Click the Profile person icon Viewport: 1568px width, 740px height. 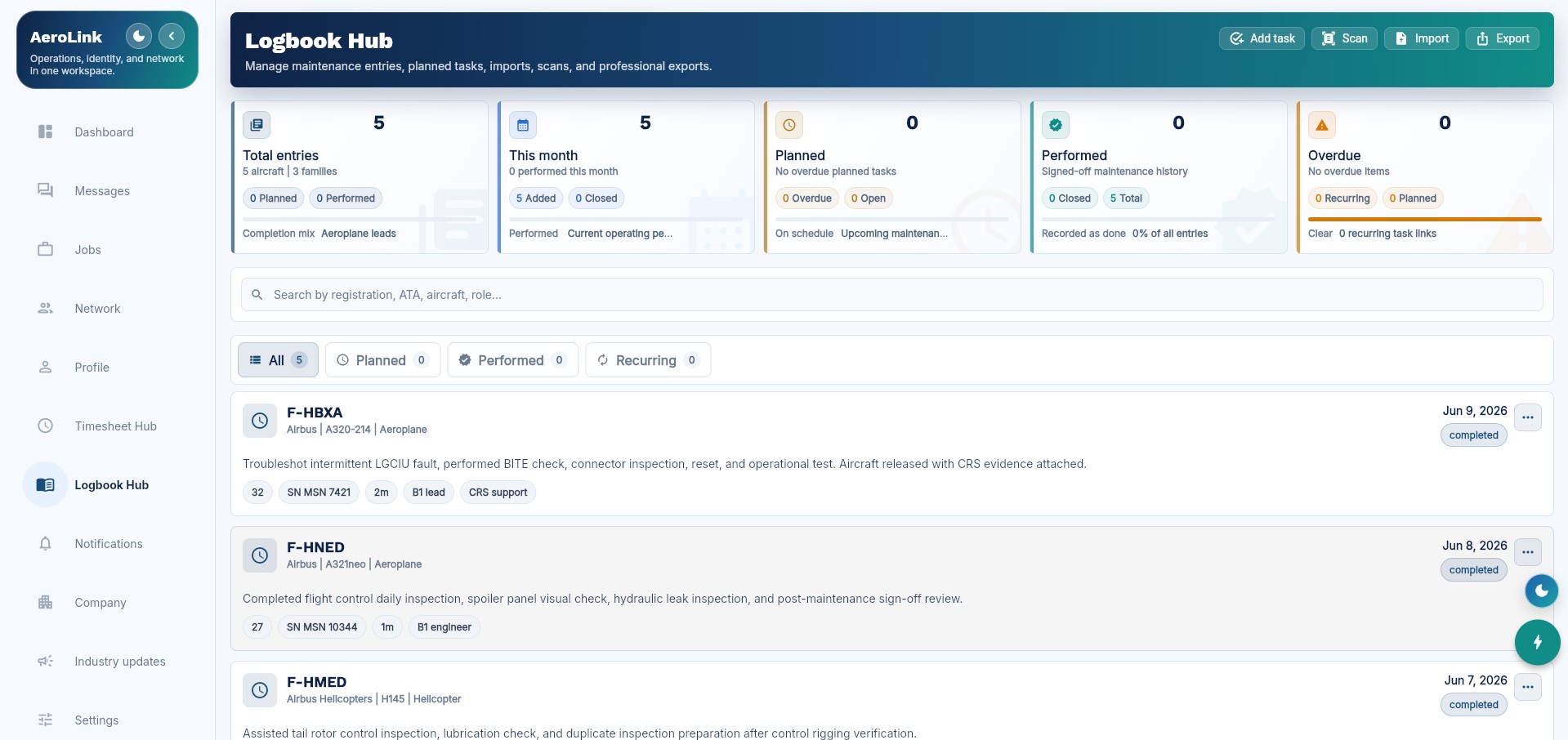46,368
